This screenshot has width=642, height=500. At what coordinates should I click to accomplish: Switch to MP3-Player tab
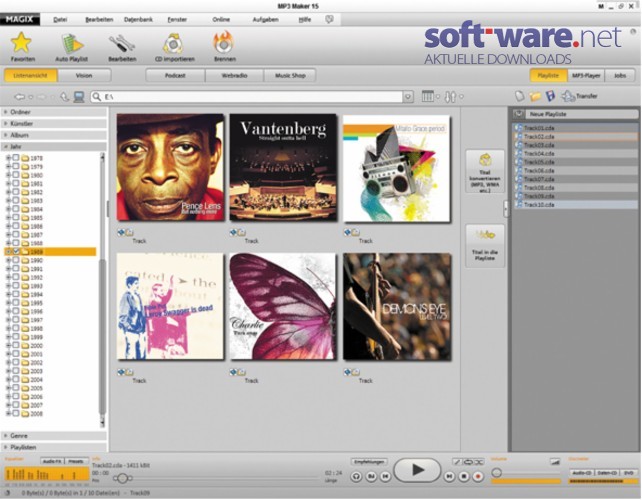(x=586, y=76)
